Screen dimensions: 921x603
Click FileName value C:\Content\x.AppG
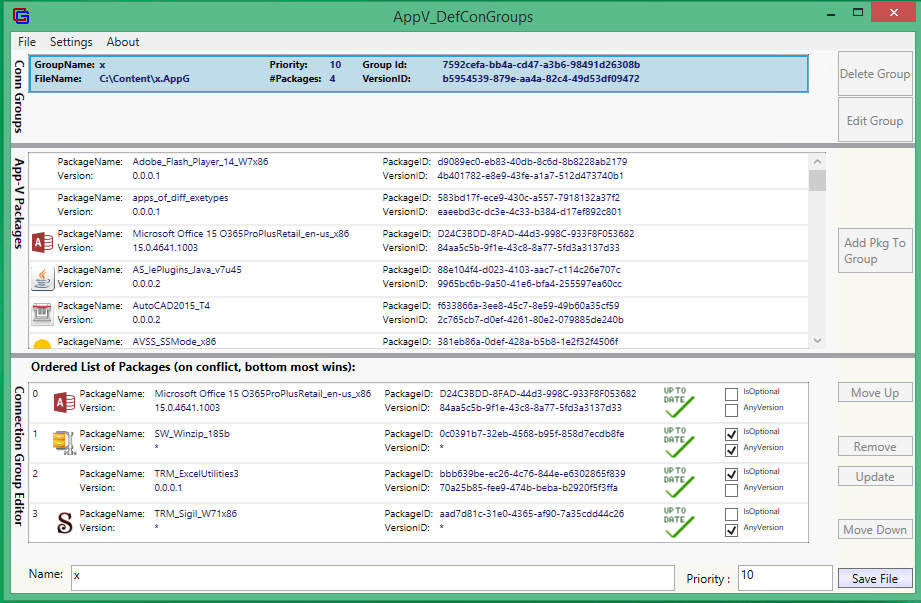(x=144, y=79)
